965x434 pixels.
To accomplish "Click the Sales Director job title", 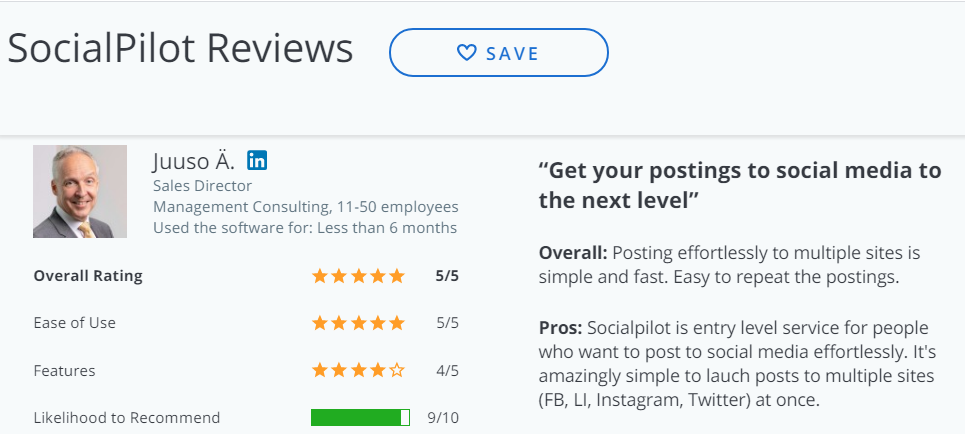I will 202,185.
